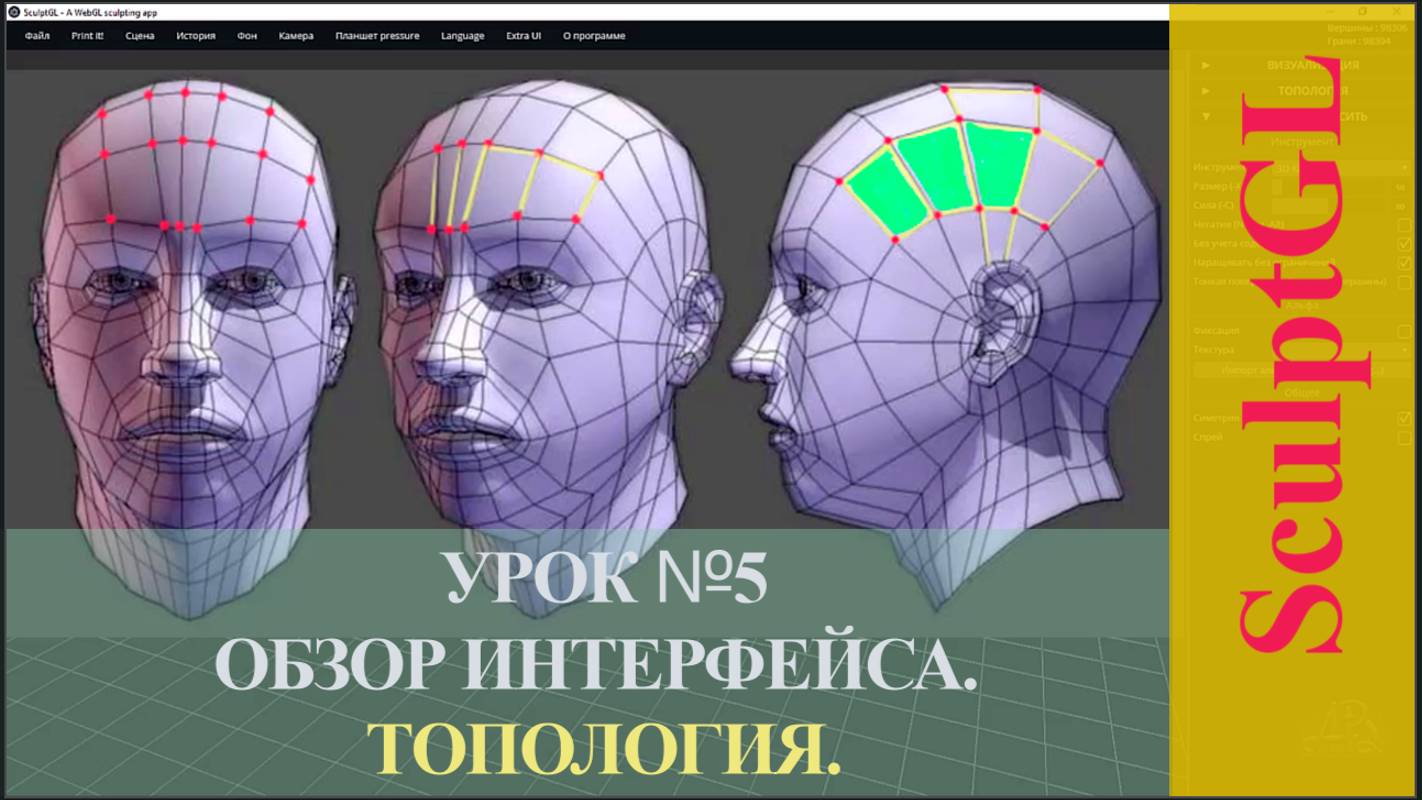Open the Print it! menu
1422x800 pixels.
pos(87,36)
